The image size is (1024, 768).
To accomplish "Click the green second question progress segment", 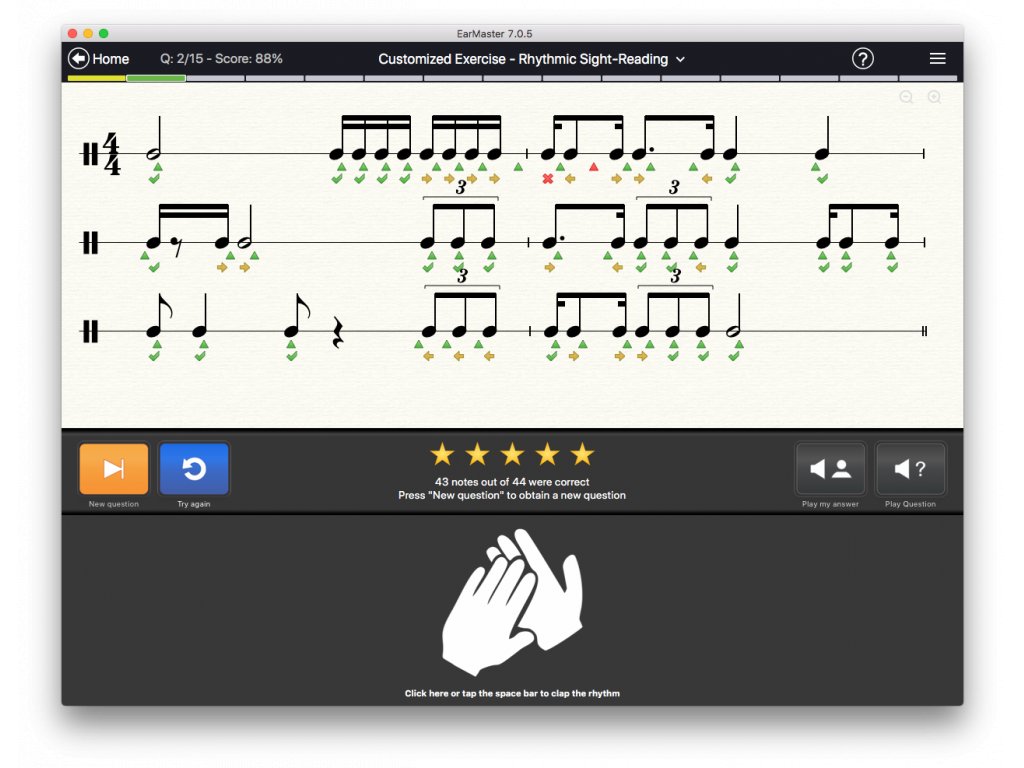I will (156, 78).
